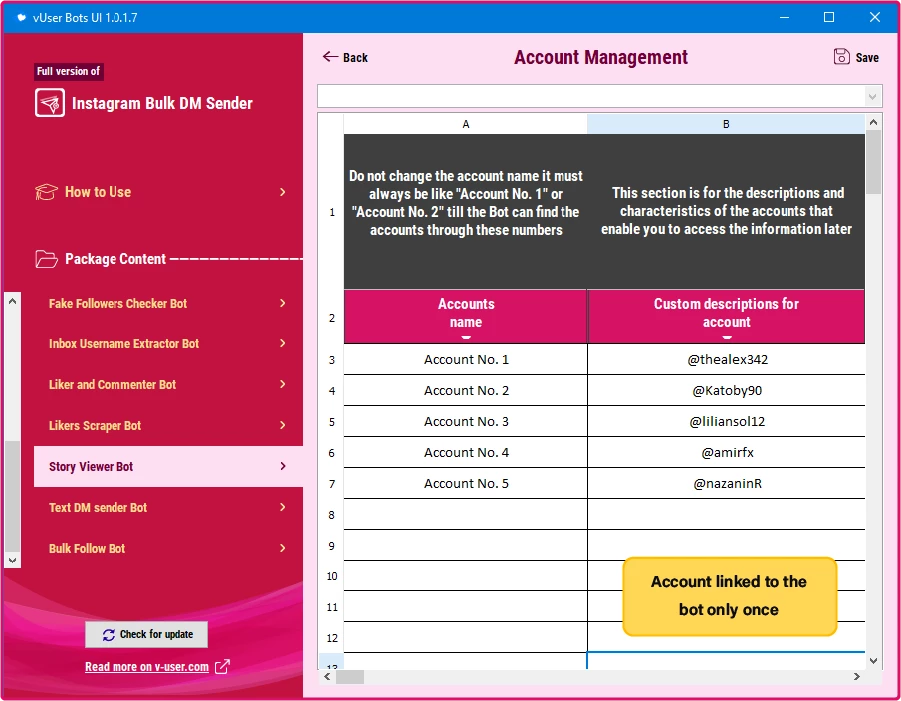Expand the Inbox Username Extractor Bot chevron
Image resolution: width=901 pixels, height=701 pixels.
(x=283, y=344)
